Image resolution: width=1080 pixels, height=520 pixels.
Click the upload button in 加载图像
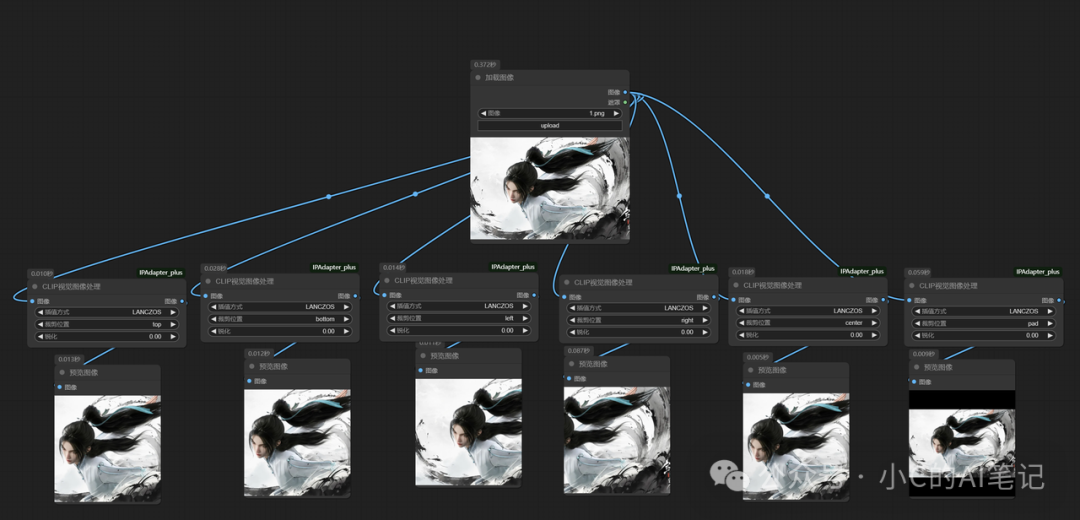(550, 125)
